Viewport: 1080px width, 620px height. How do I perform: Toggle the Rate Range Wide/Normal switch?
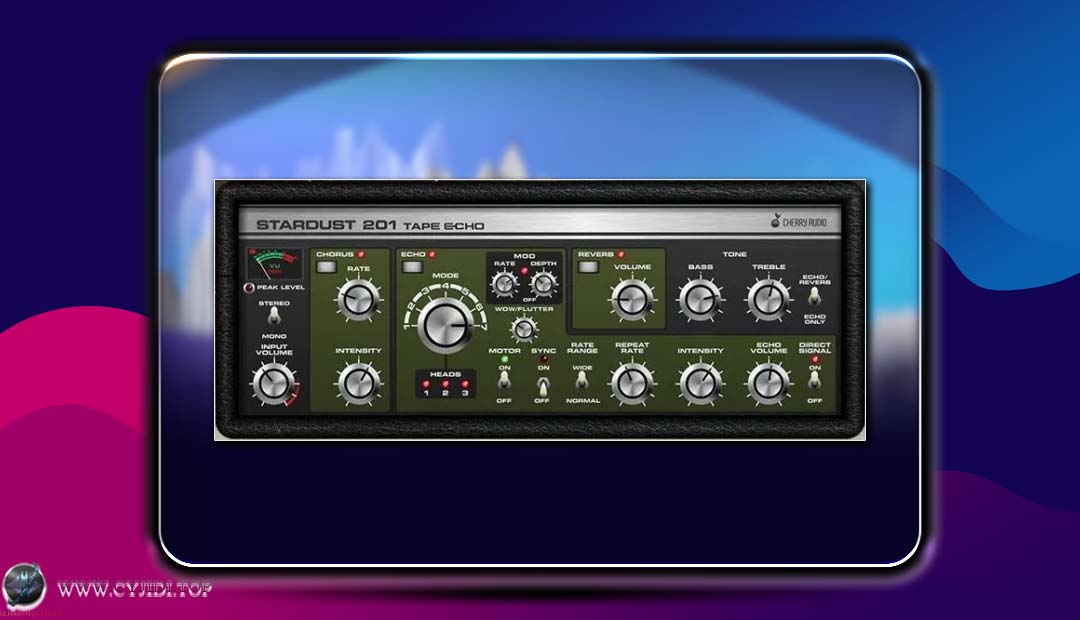pos(582,383)
